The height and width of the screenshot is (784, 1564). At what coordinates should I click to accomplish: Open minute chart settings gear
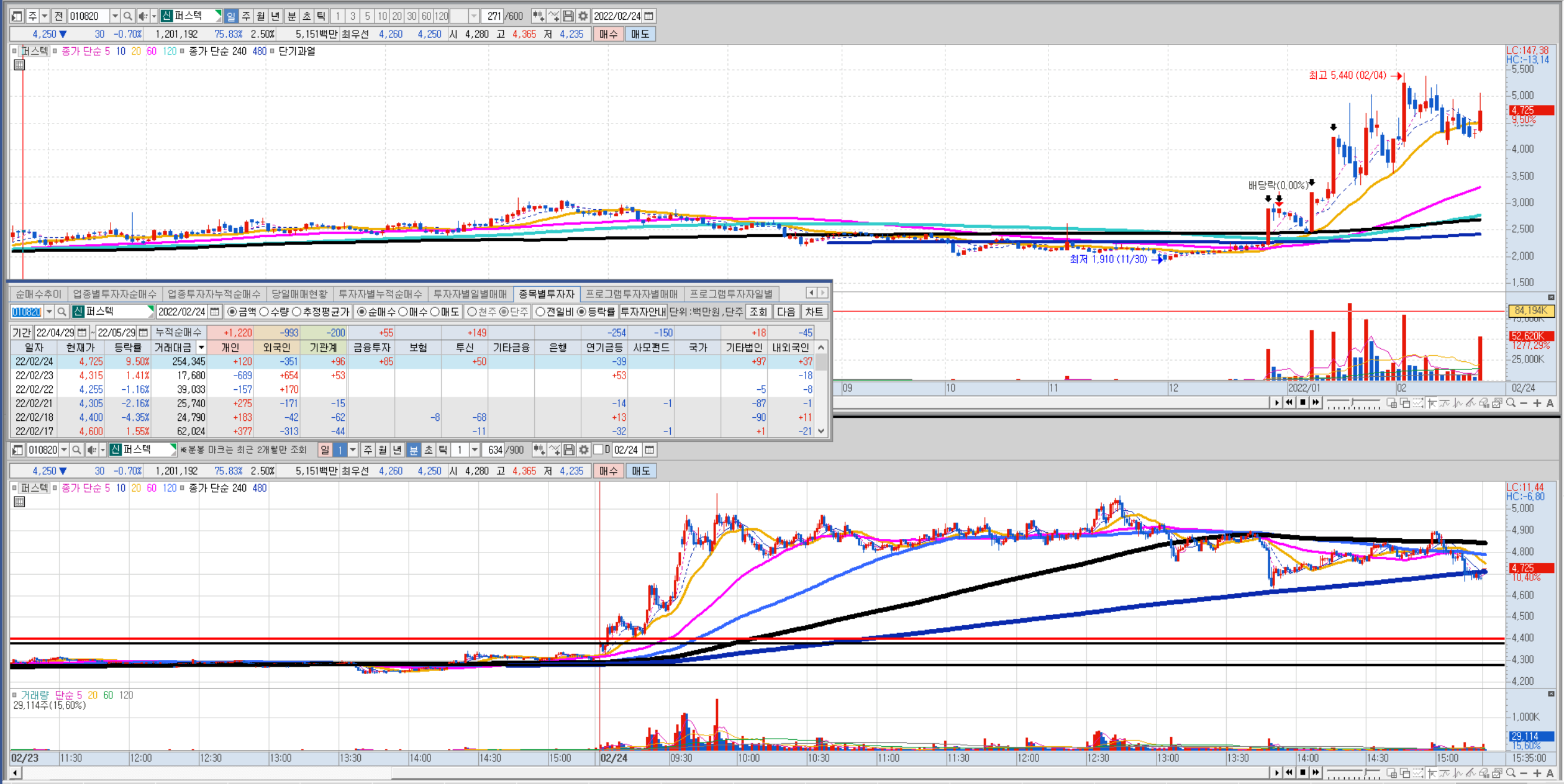coord(584,450)
